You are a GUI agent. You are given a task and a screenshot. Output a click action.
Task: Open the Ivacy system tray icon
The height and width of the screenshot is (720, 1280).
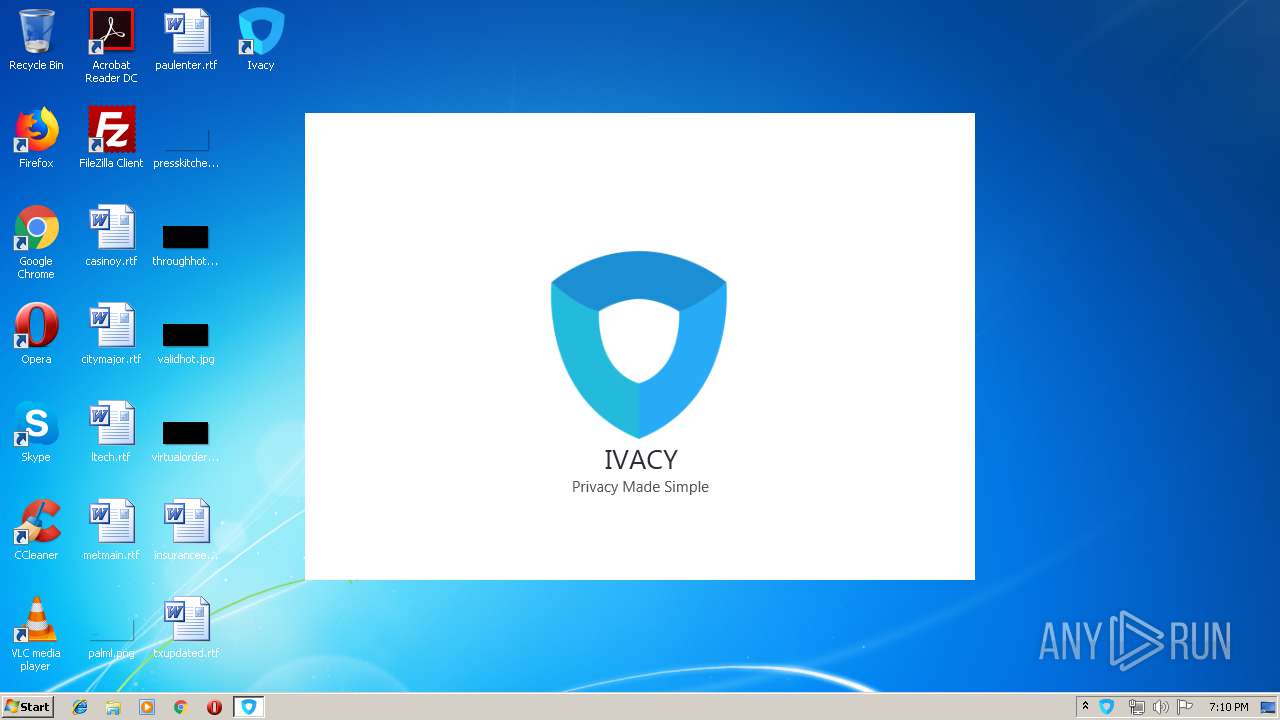1107,707
